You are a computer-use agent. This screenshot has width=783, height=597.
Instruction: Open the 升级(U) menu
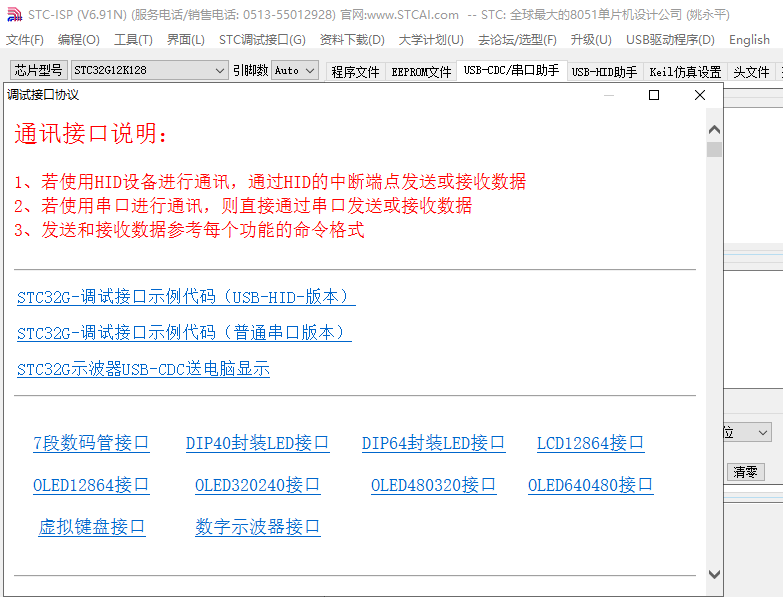[x=591, y=40]
